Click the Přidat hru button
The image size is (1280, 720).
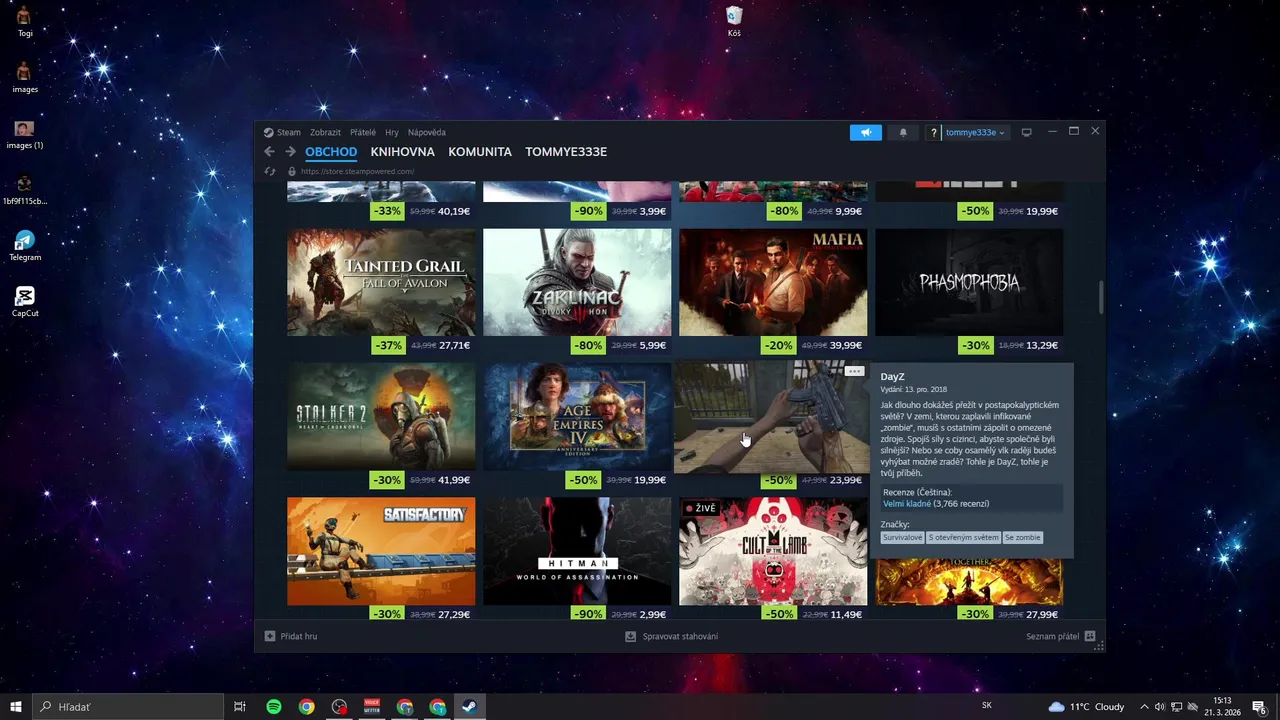point(291,636)
